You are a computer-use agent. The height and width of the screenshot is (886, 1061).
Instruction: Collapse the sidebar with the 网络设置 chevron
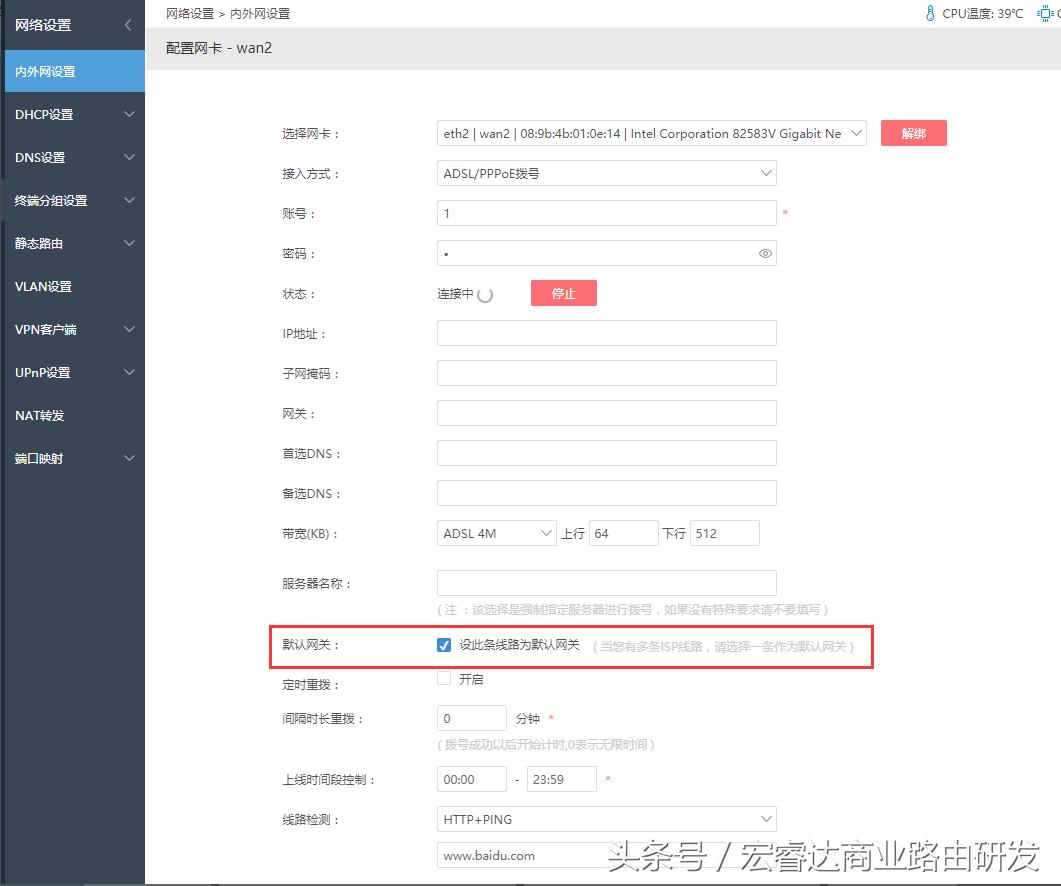point(127,25)
